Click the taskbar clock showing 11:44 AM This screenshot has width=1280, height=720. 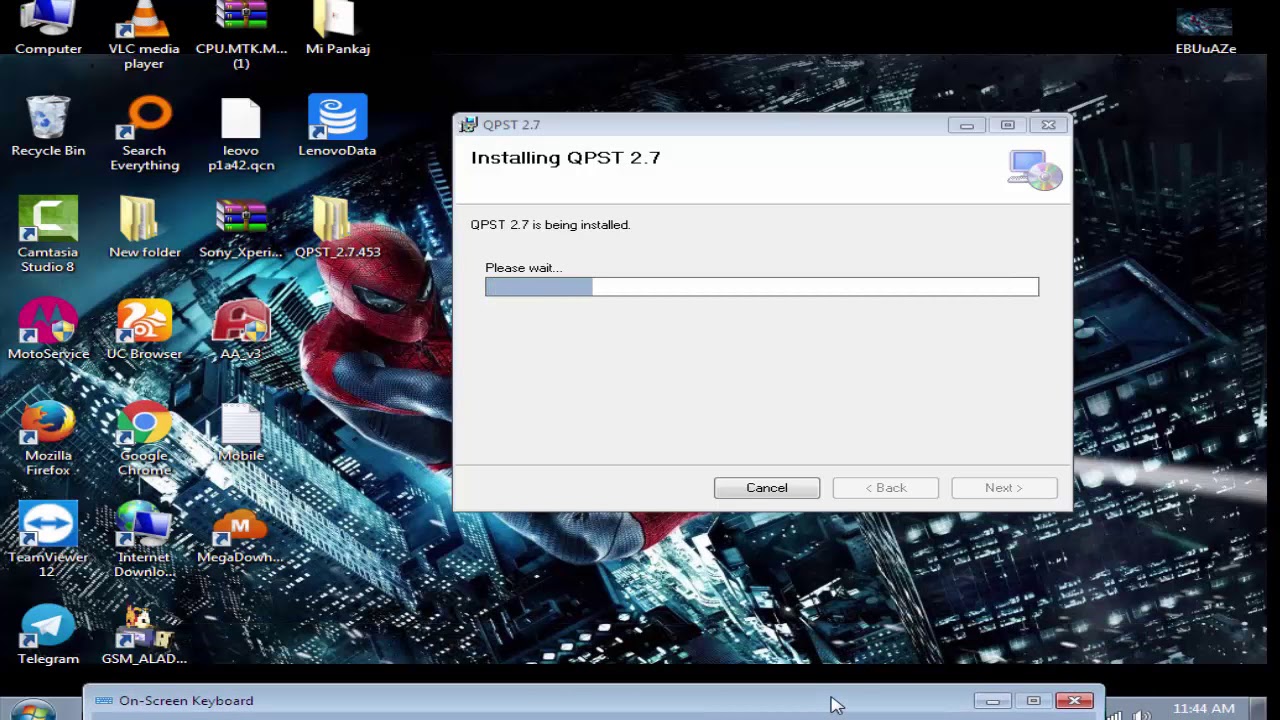[x=1204, y=708]
